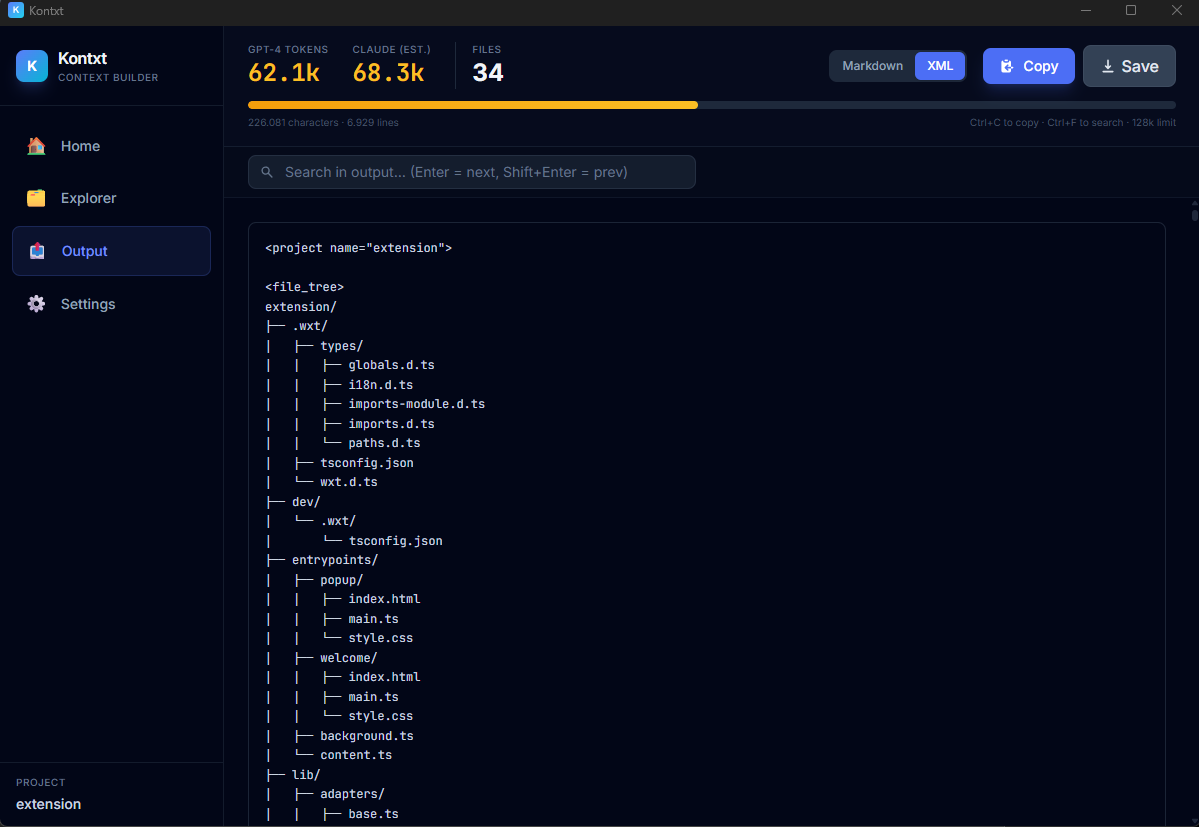
Task: Click paths.d.ts entry
Action: click(x=385, y=443)
